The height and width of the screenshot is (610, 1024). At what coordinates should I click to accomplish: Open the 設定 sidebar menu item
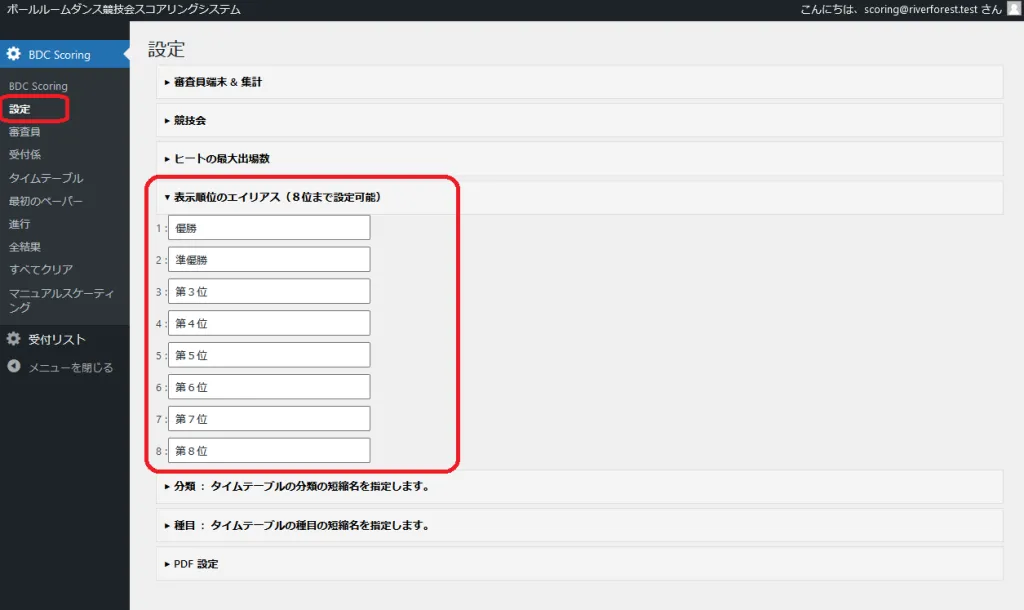[x=20, y=108]
